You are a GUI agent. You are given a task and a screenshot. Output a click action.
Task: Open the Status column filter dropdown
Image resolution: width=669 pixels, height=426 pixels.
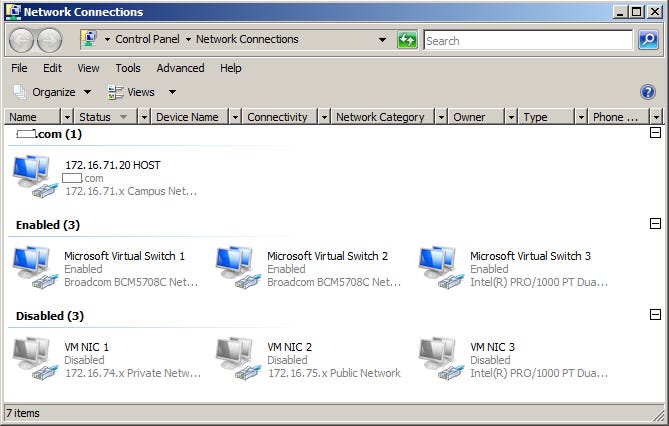[x=144, y=117]
